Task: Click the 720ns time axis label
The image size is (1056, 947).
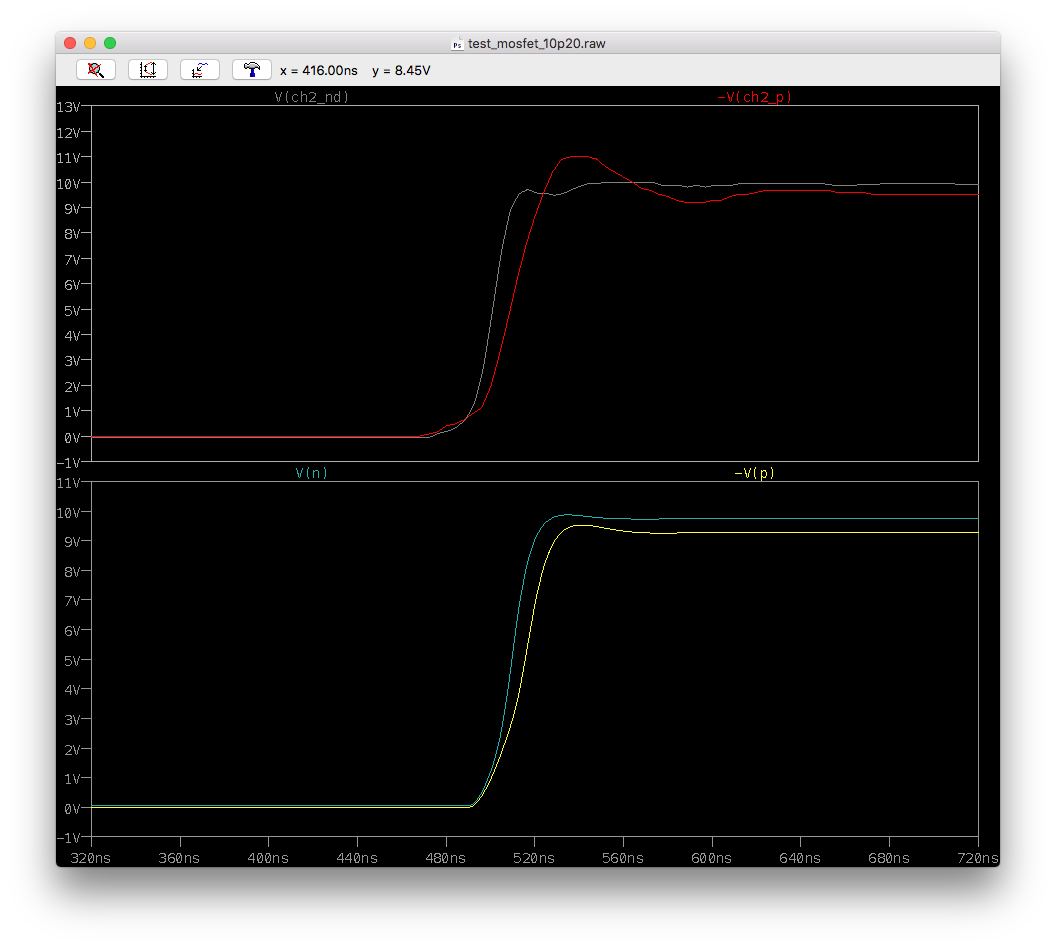Action: tap(978, 858)
